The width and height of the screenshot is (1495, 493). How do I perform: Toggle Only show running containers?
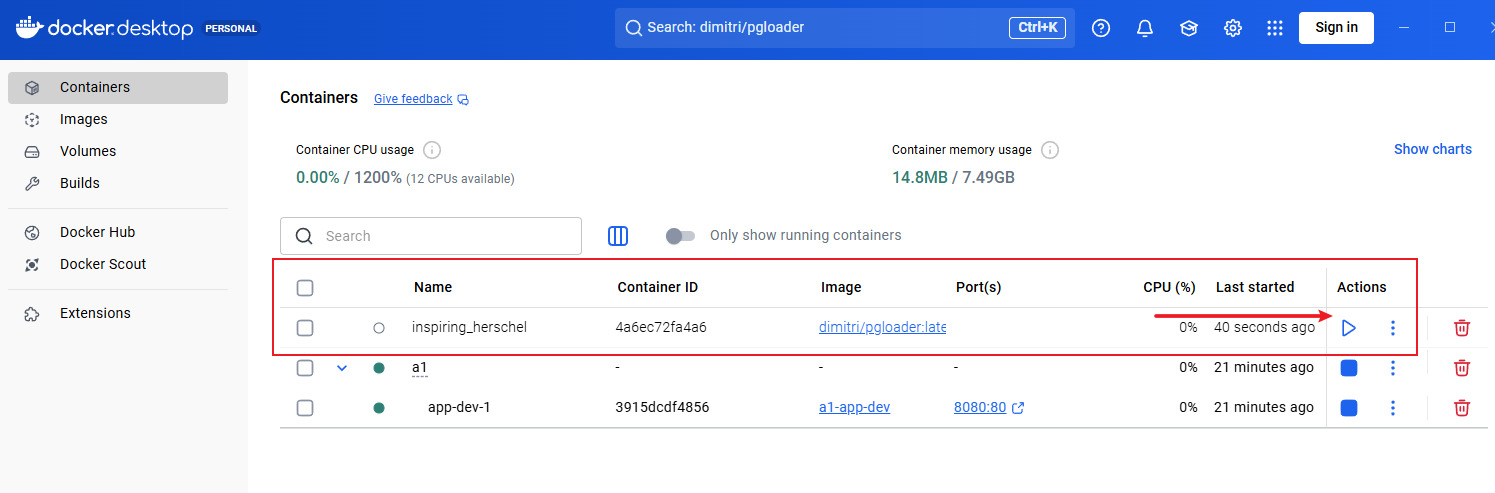[x=680, y=236]
